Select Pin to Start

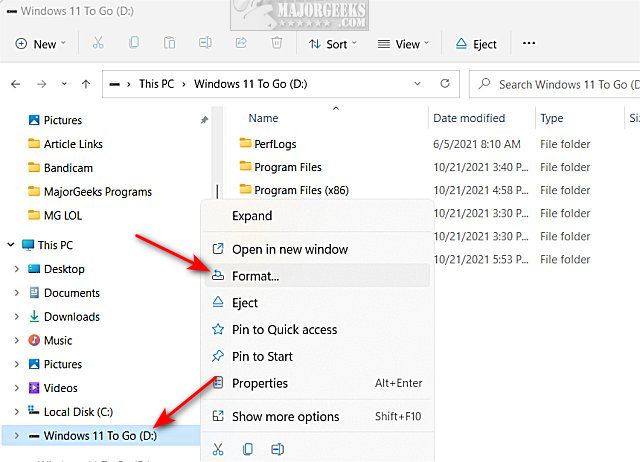point(318,356)
